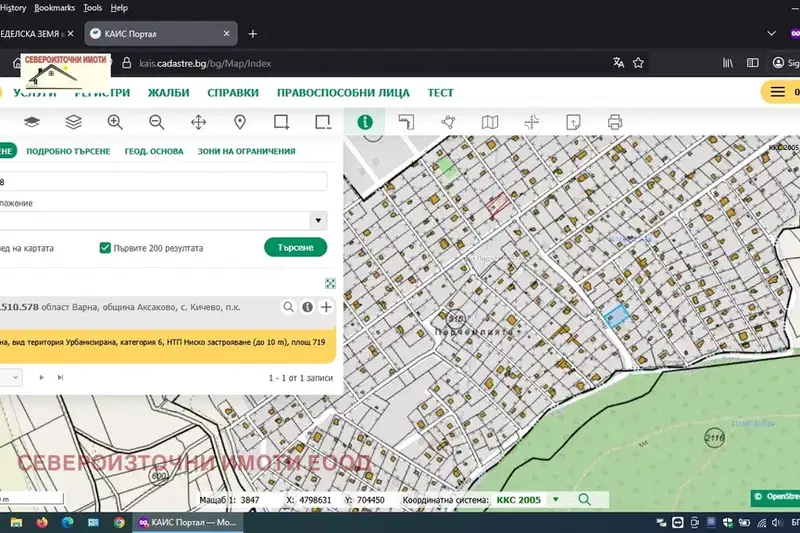800x533 pixels.
Task: Click the green Търсене button
Action: (x=295, y=247)
